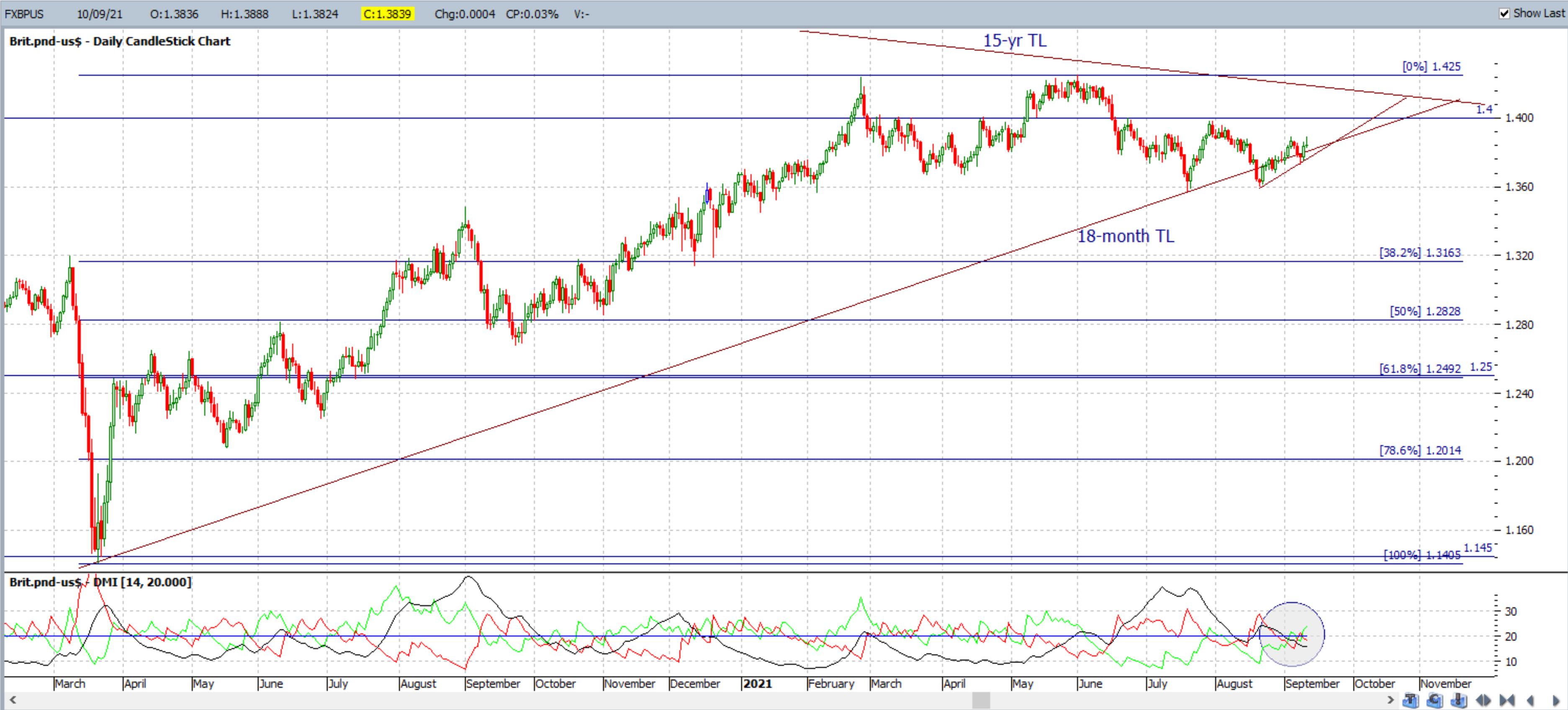Click the high value H:1.3888

245,14
